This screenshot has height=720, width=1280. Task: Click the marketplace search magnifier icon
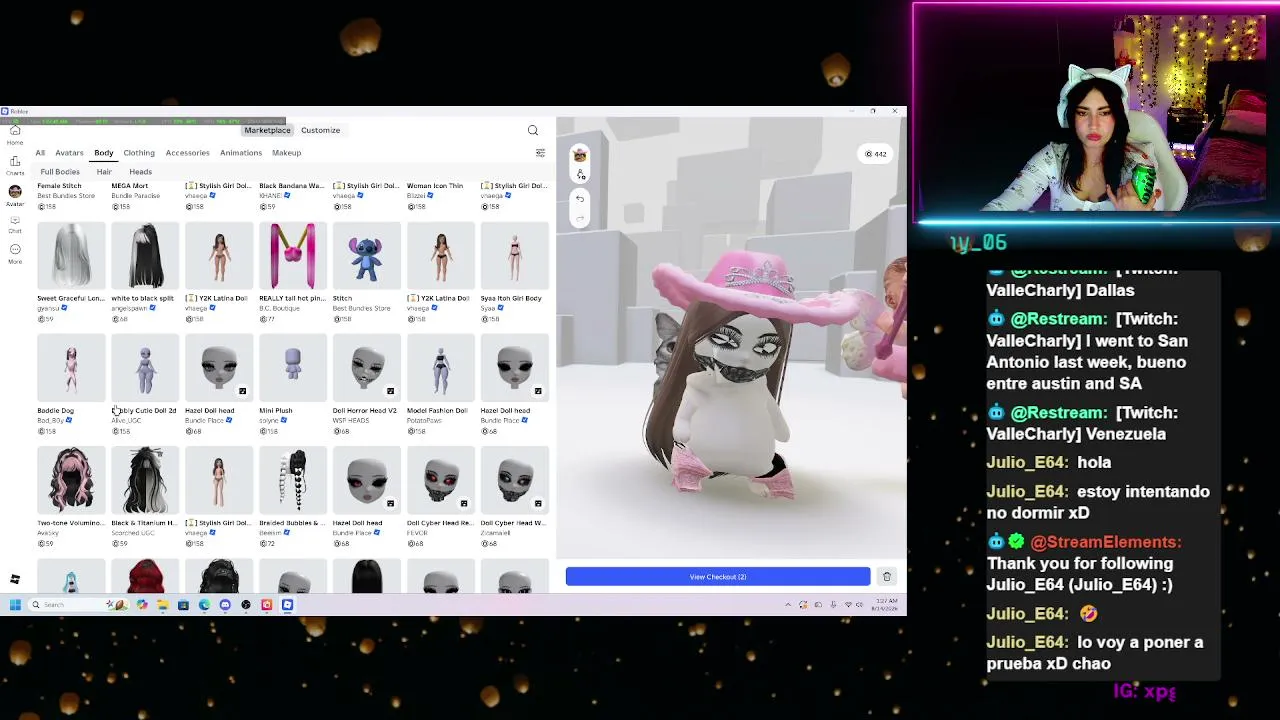point(533,130)
